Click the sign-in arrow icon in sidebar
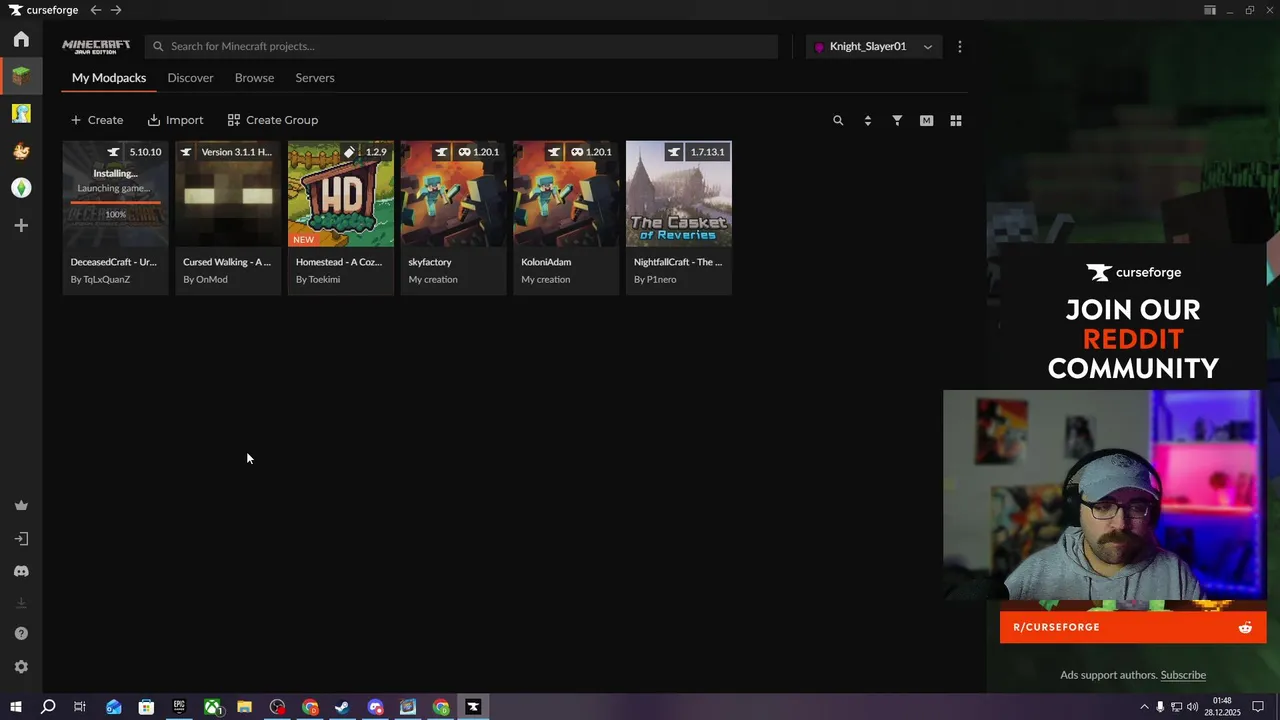 [21, 539]
